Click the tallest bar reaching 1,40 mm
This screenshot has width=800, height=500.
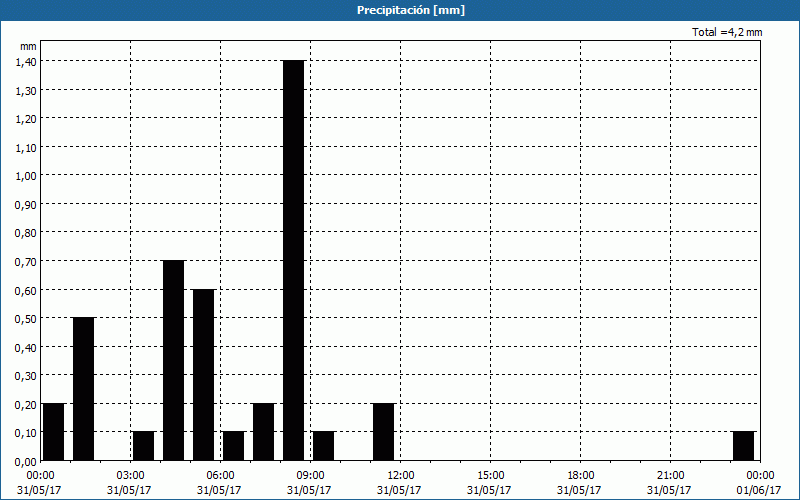(293, 260)
